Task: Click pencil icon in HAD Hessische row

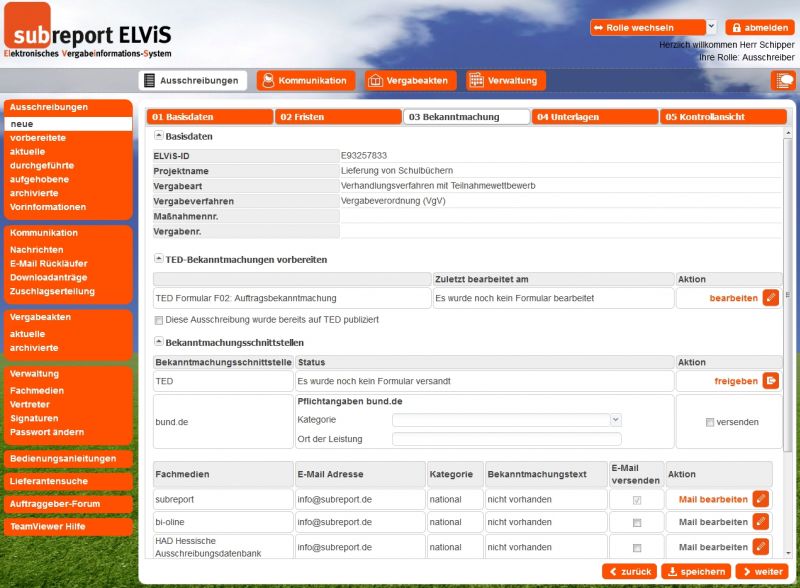Action: point(760,547)
